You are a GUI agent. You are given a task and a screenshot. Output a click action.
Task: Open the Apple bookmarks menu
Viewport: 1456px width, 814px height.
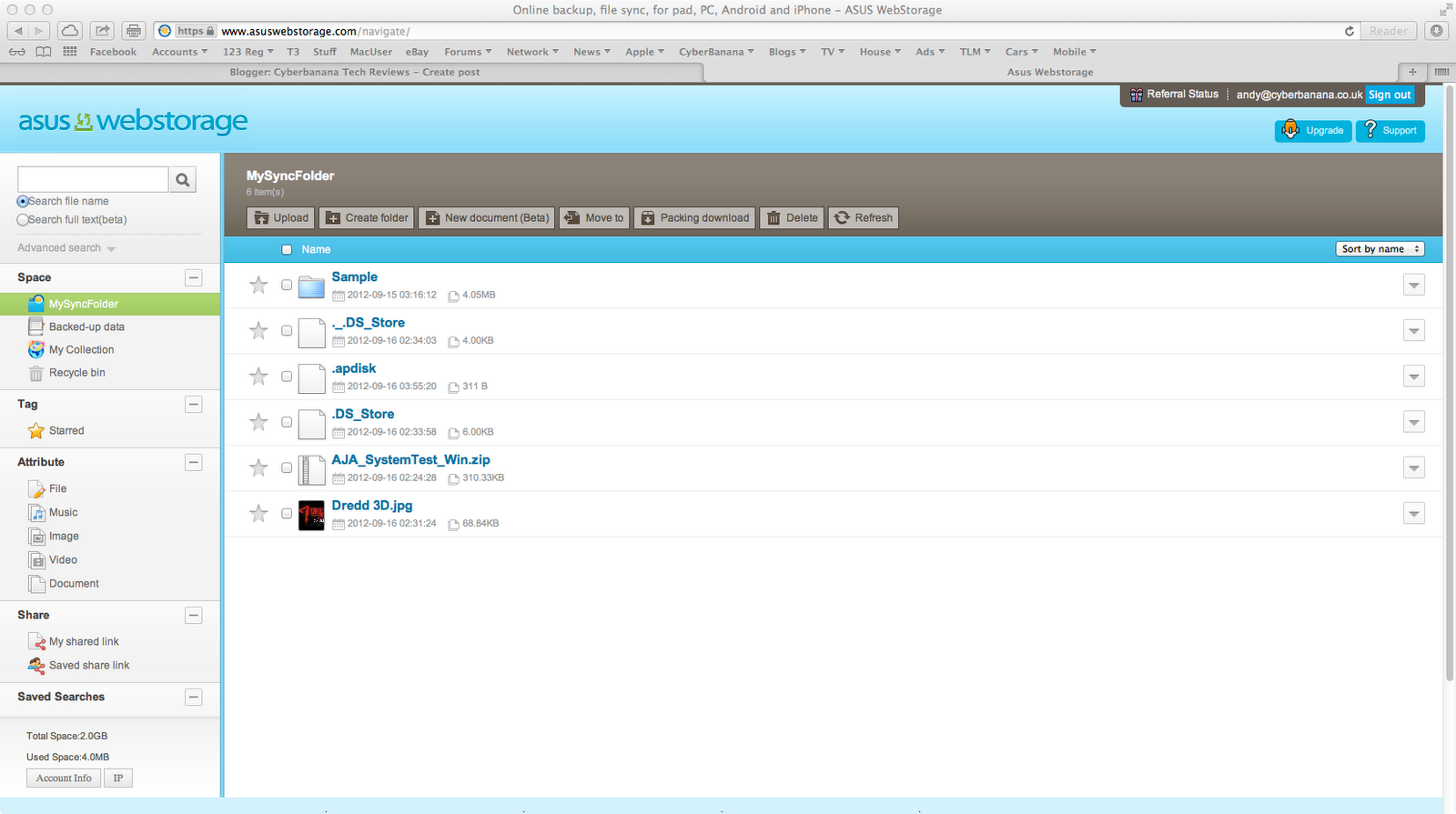[644, 52]
